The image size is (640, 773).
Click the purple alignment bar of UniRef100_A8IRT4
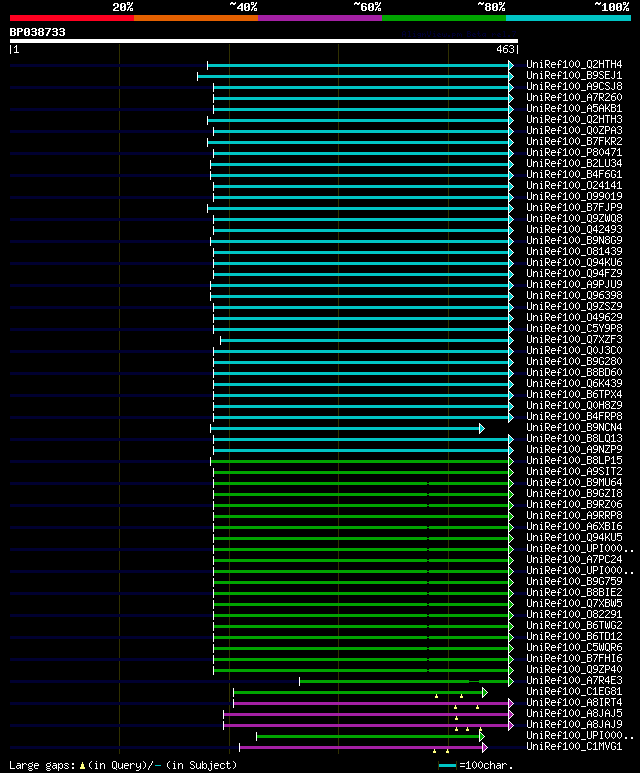click(371, 703)
